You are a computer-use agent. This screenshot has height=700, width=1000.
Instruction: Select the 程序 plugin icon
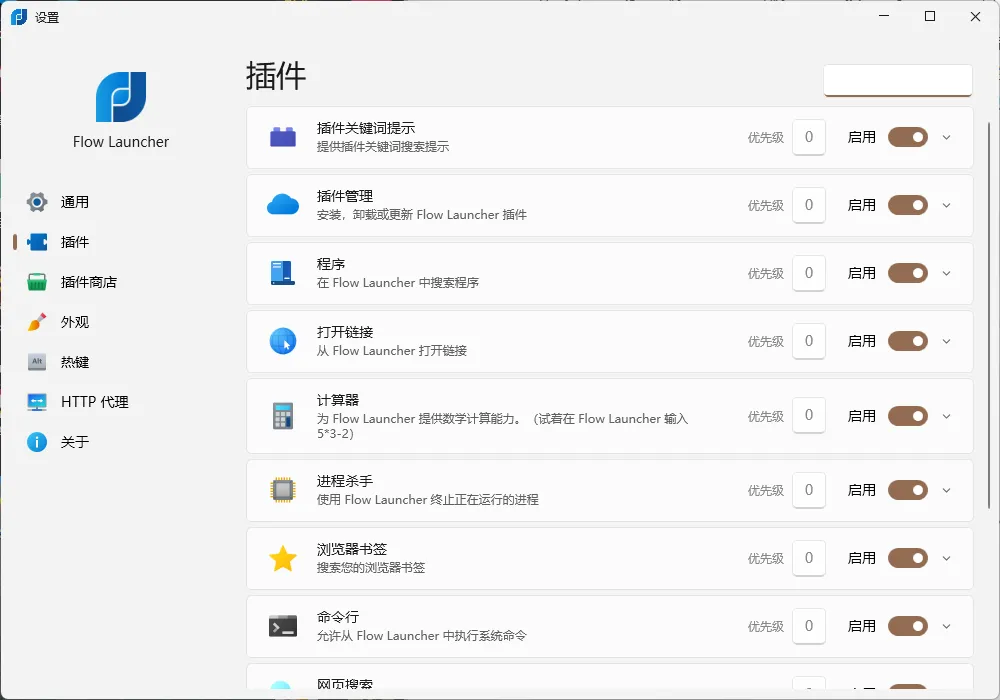click(283, 273)
